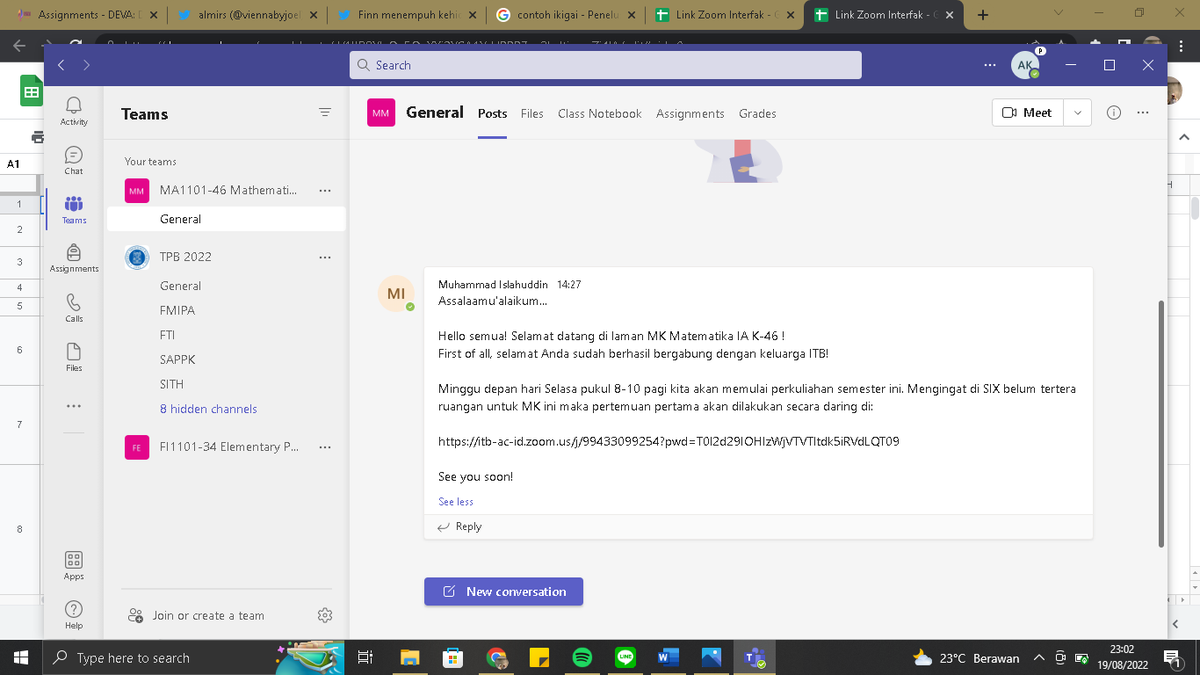Open channel more options ellipsis
Screen dimensions: 1200x675
[x=1143, y=113]
